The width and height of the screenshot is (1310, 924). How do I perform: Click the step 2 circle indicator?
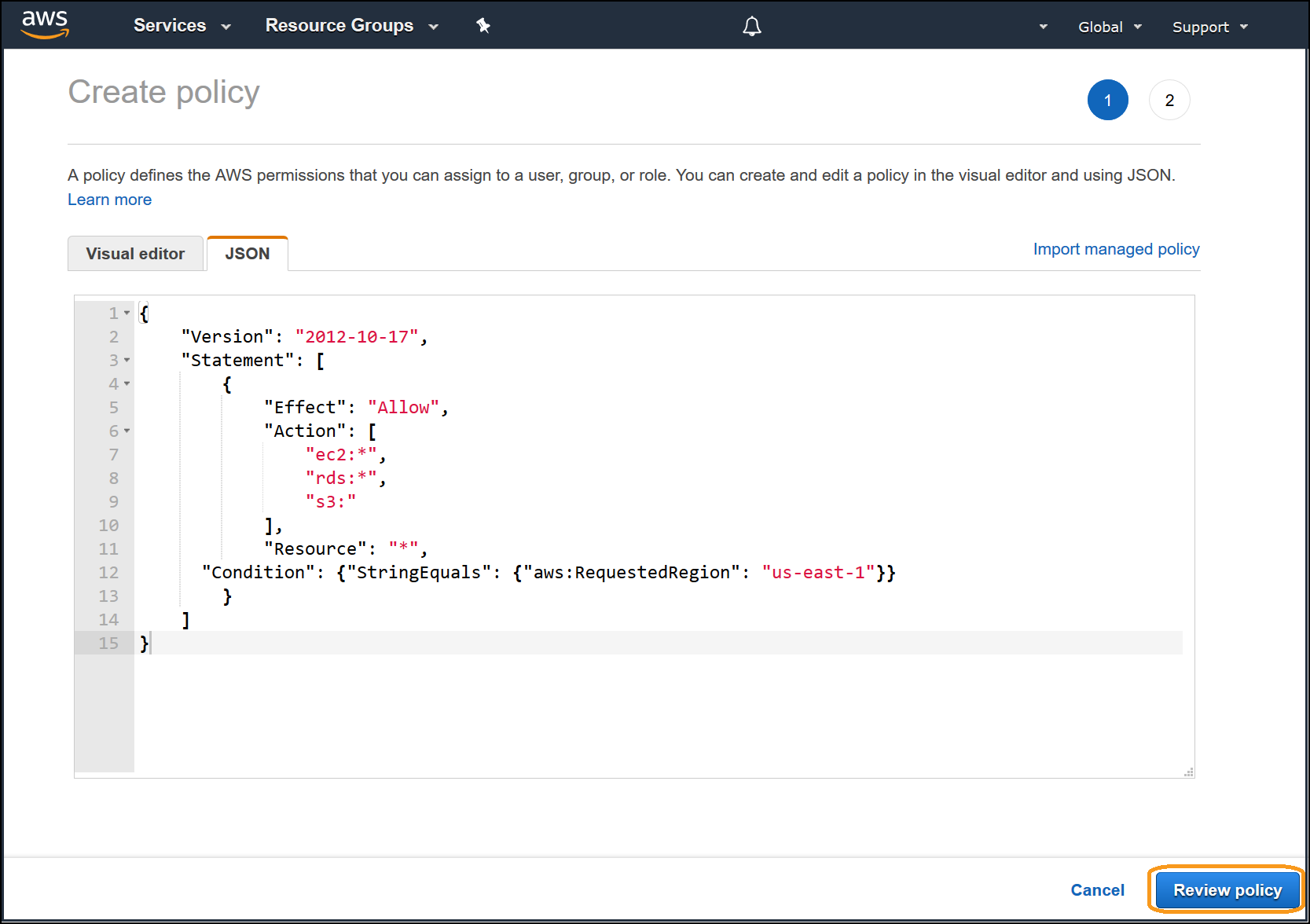click(1169, 100)
